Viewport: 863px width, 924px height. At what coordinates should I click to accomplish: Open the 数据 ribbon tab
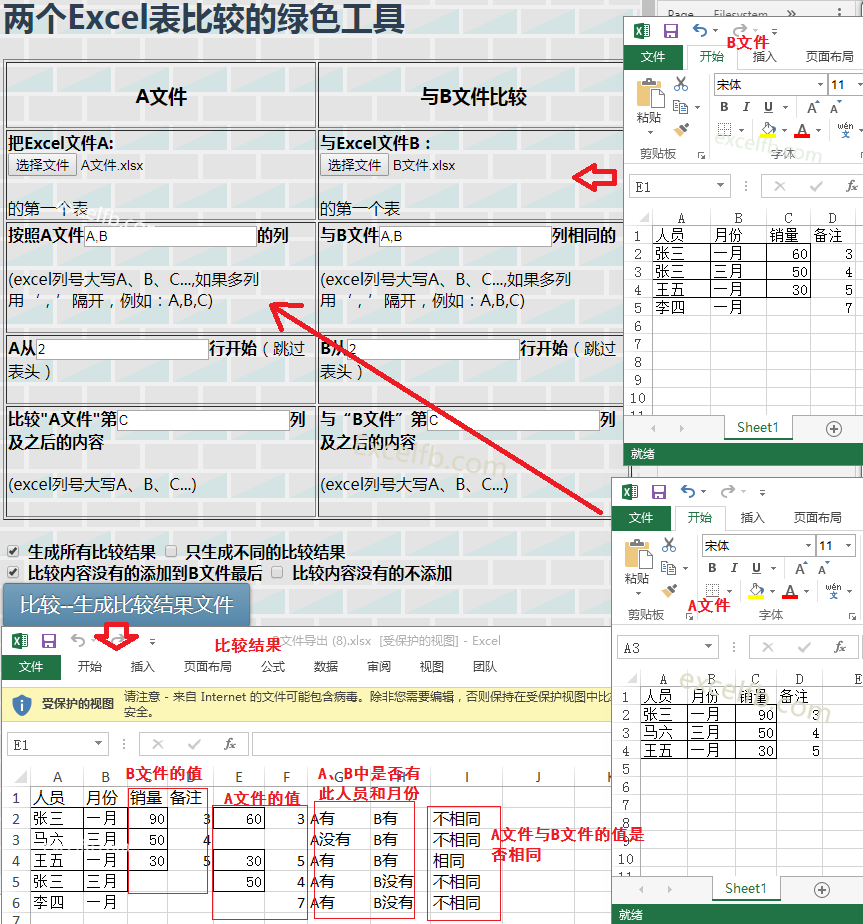pyautogui.click(x=326, y=667)
